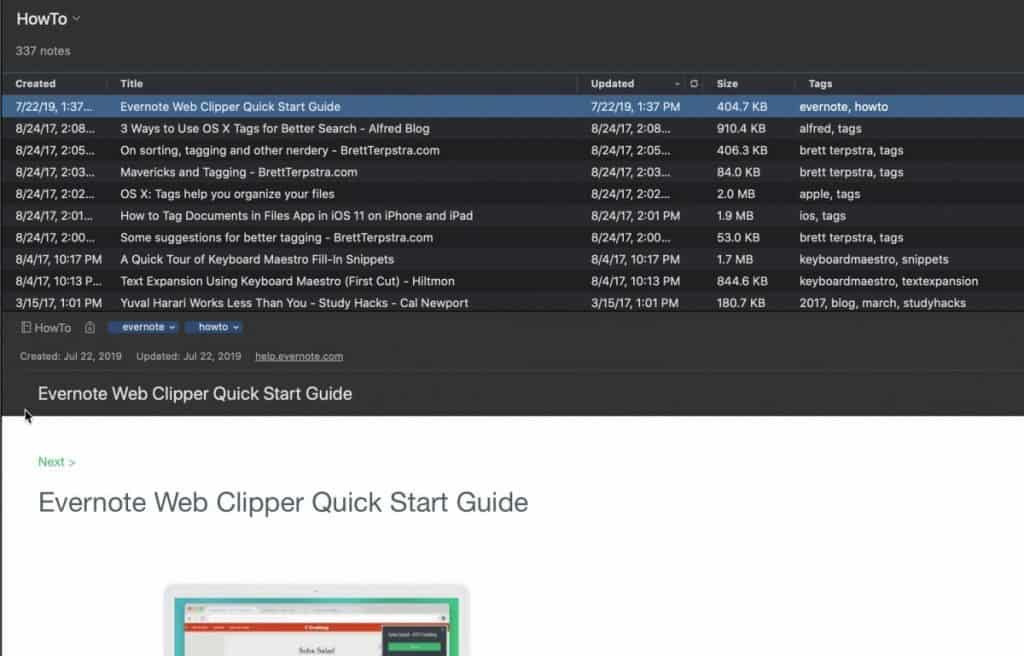Click the notebook icon beside HowTo in note info bar
1024x656 pixels.
click(26, 327)
